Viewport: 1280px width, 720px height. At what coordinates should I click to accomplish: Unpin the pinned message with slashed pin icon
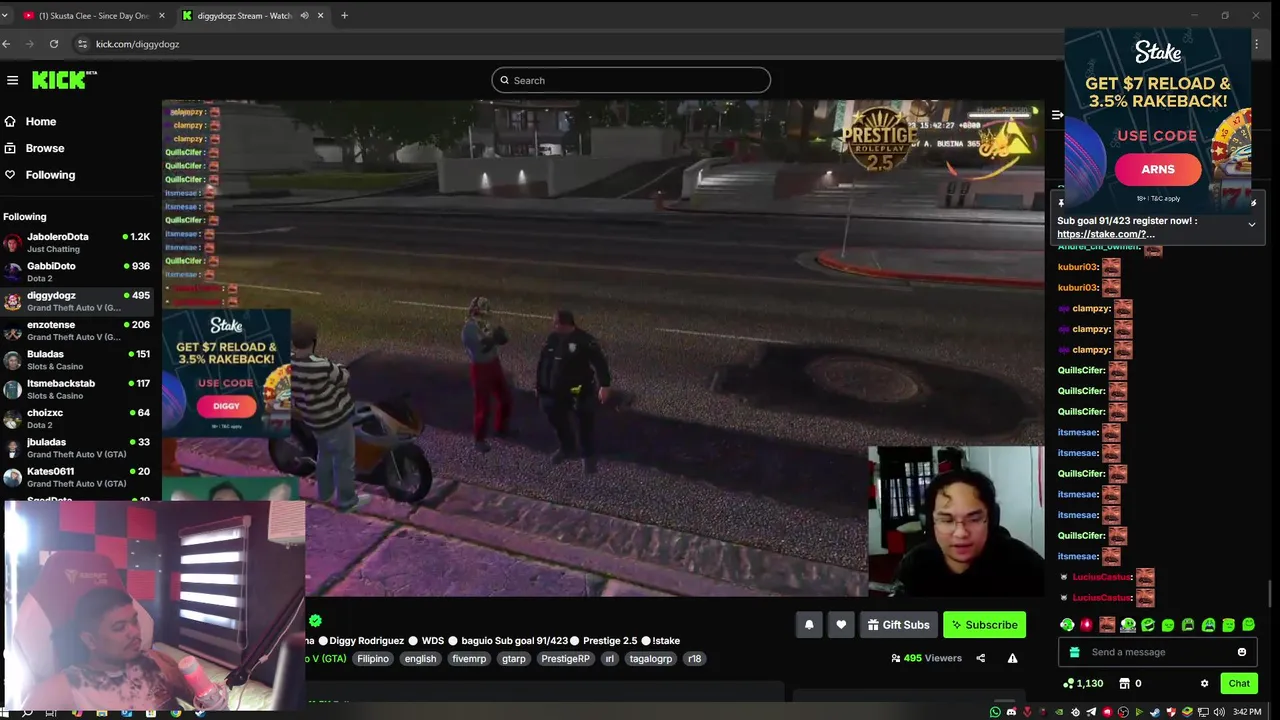1253,203
